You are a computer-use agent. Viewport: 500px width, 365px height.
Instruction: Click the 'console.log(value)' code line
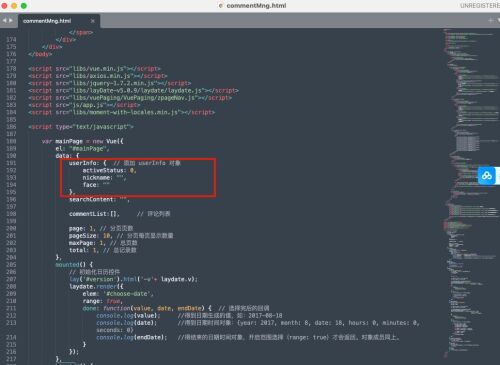click(189, 316)
